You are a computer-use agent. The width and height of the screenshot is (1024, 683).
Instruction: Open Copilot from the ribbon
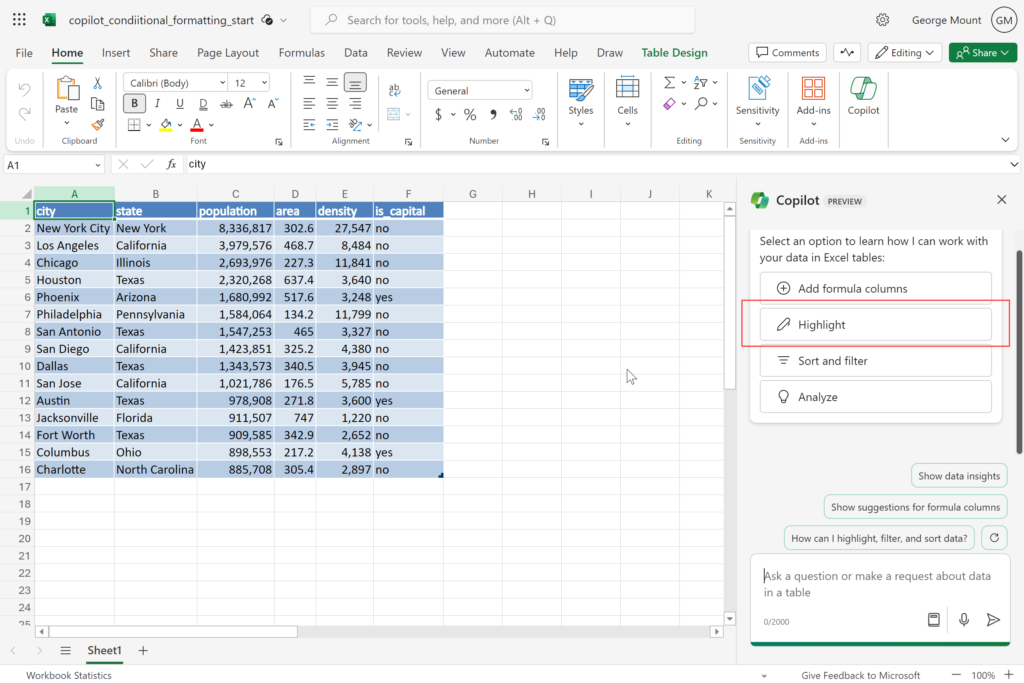(863, 96)
